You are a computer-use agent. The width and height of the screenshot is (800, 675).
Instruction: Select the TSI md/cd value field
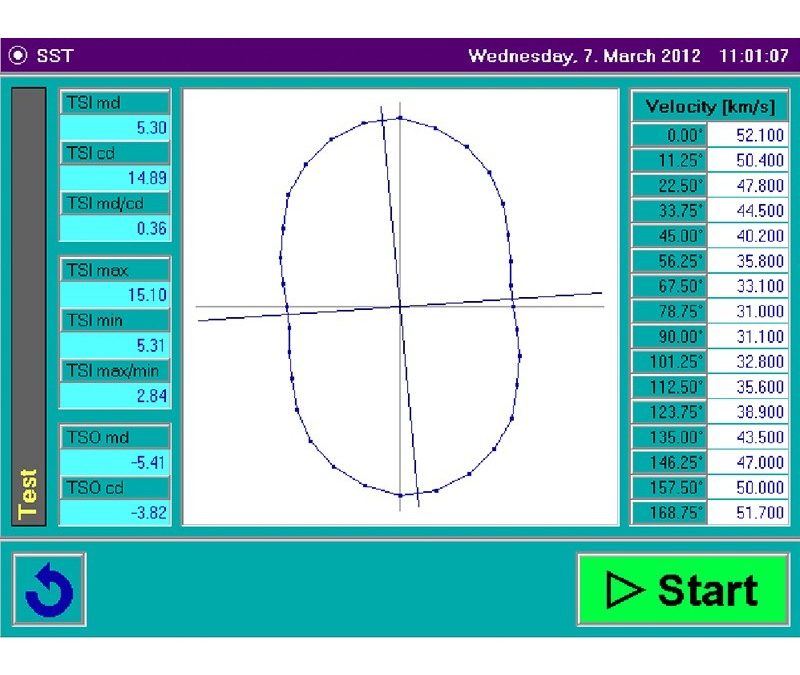115,228
